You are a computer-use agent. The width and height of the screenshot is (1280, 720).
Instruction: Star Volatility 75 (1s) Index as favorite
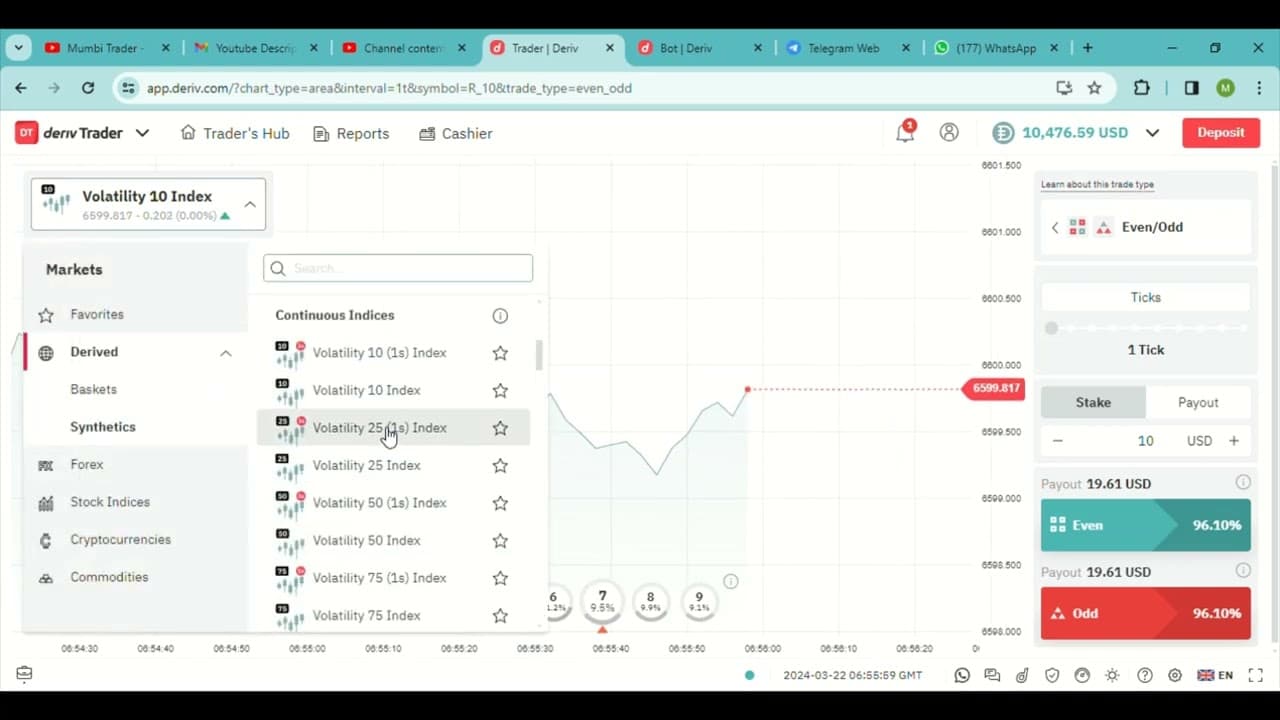tap(500, 578)
